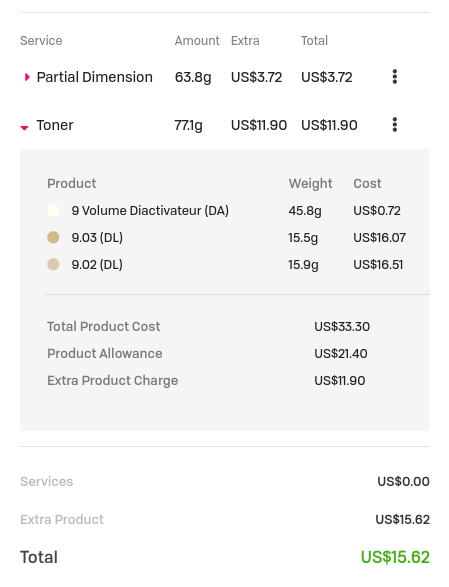Image resolution: width=449 pixels, height=587 pixels.
Task: Click the Partial Dimension service name
Action: 95,77
